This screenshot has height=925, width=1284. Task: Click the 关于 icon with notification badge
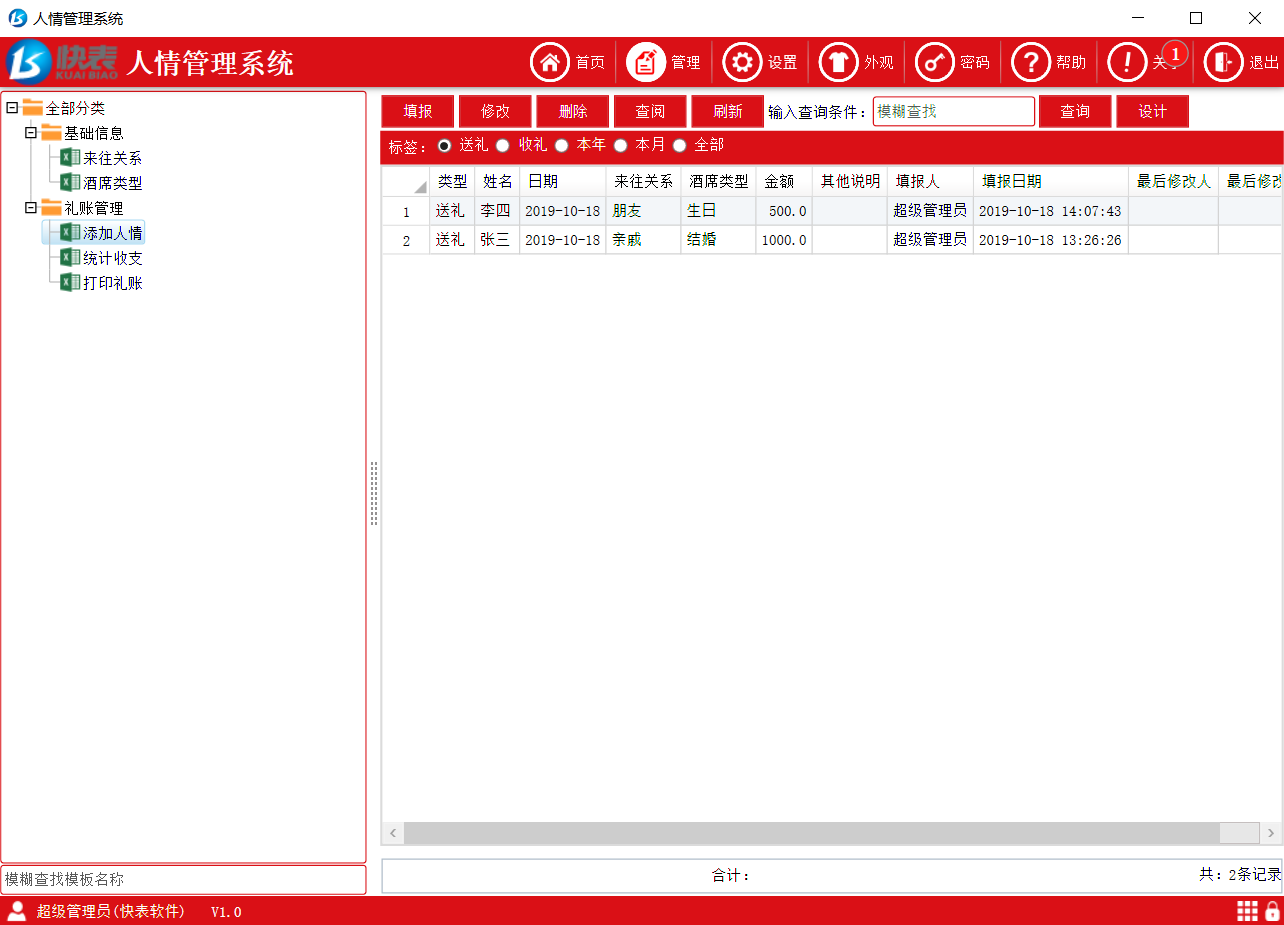tap(1127, 62)
